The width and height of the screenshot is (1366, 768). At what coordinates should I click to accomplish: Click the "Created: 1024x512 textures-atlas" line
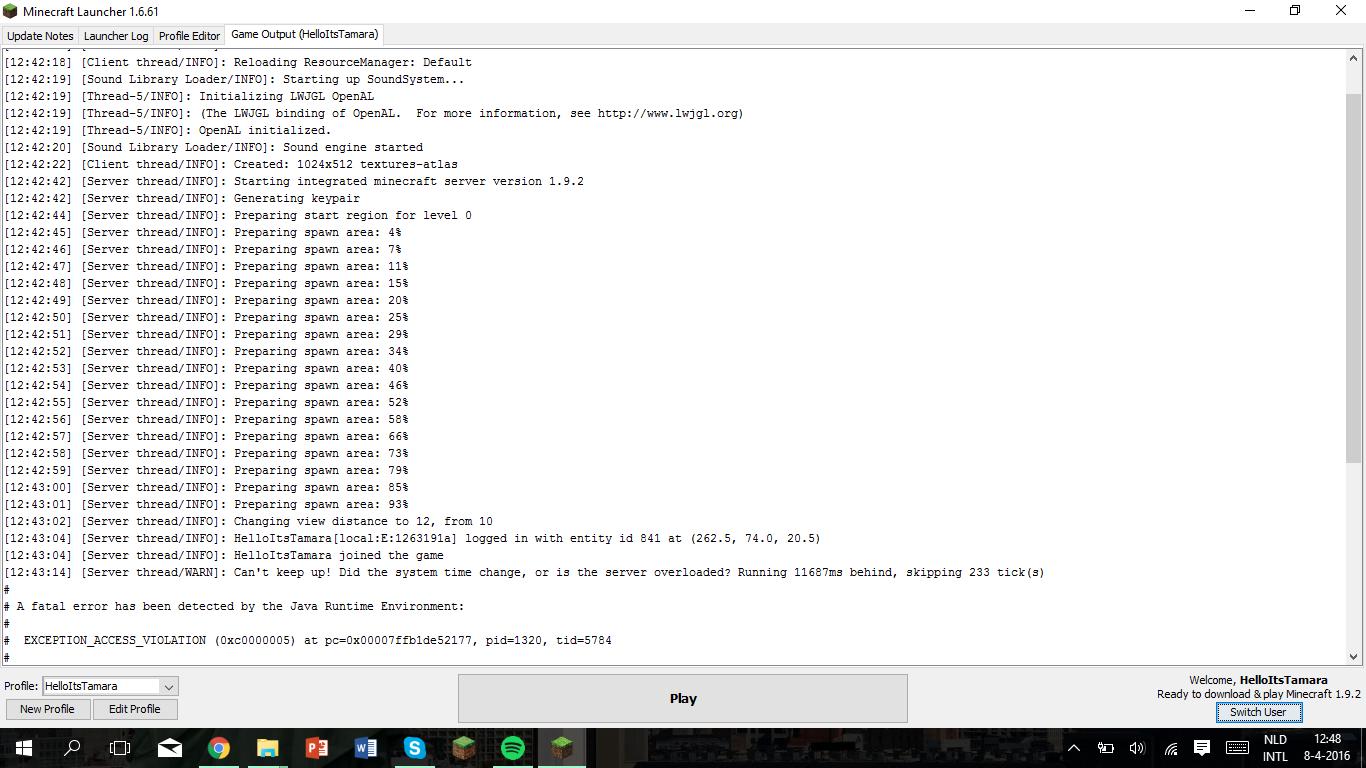(231, 164)
